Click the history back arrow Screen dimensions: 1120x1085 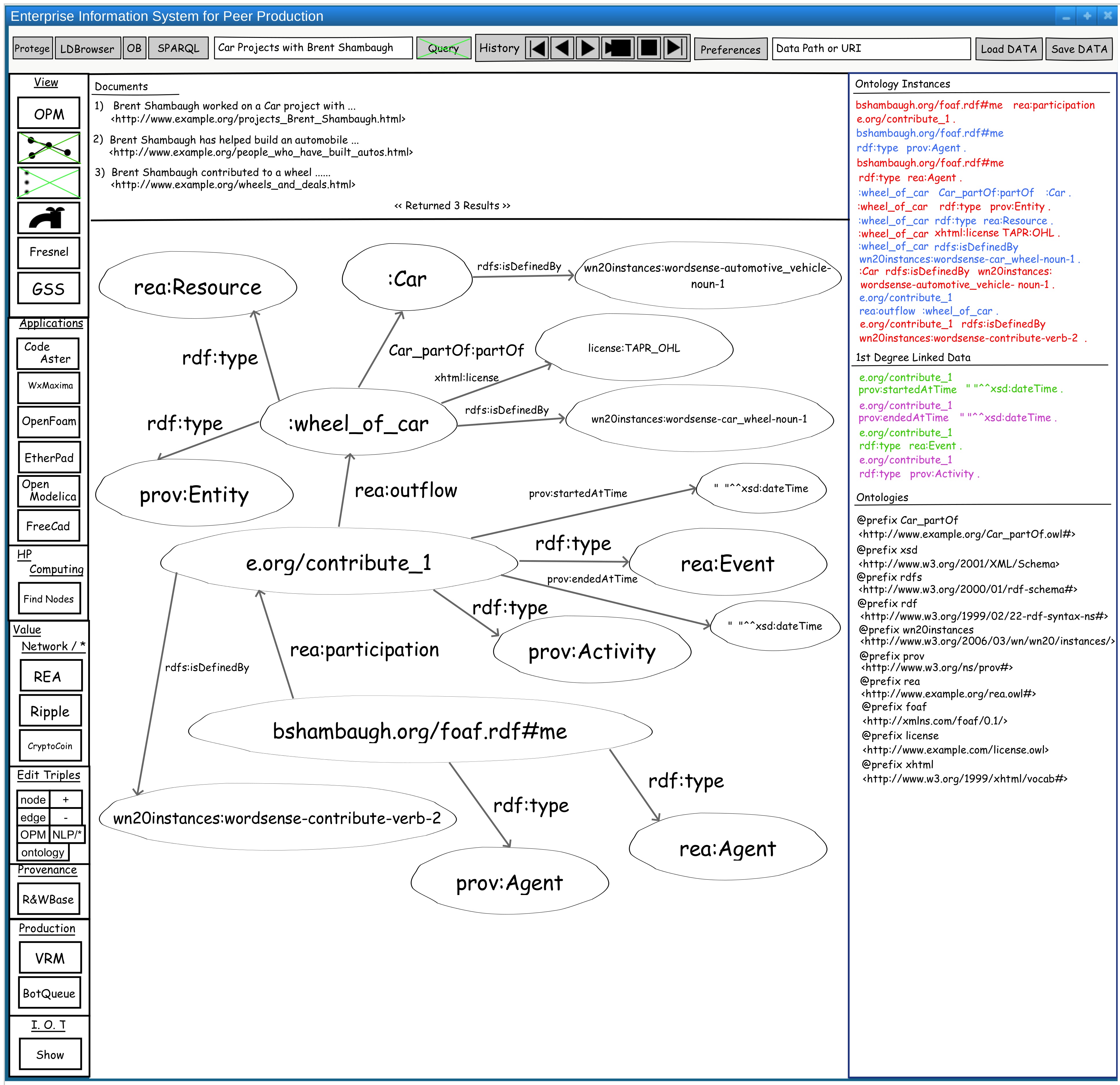pos(563,48)
